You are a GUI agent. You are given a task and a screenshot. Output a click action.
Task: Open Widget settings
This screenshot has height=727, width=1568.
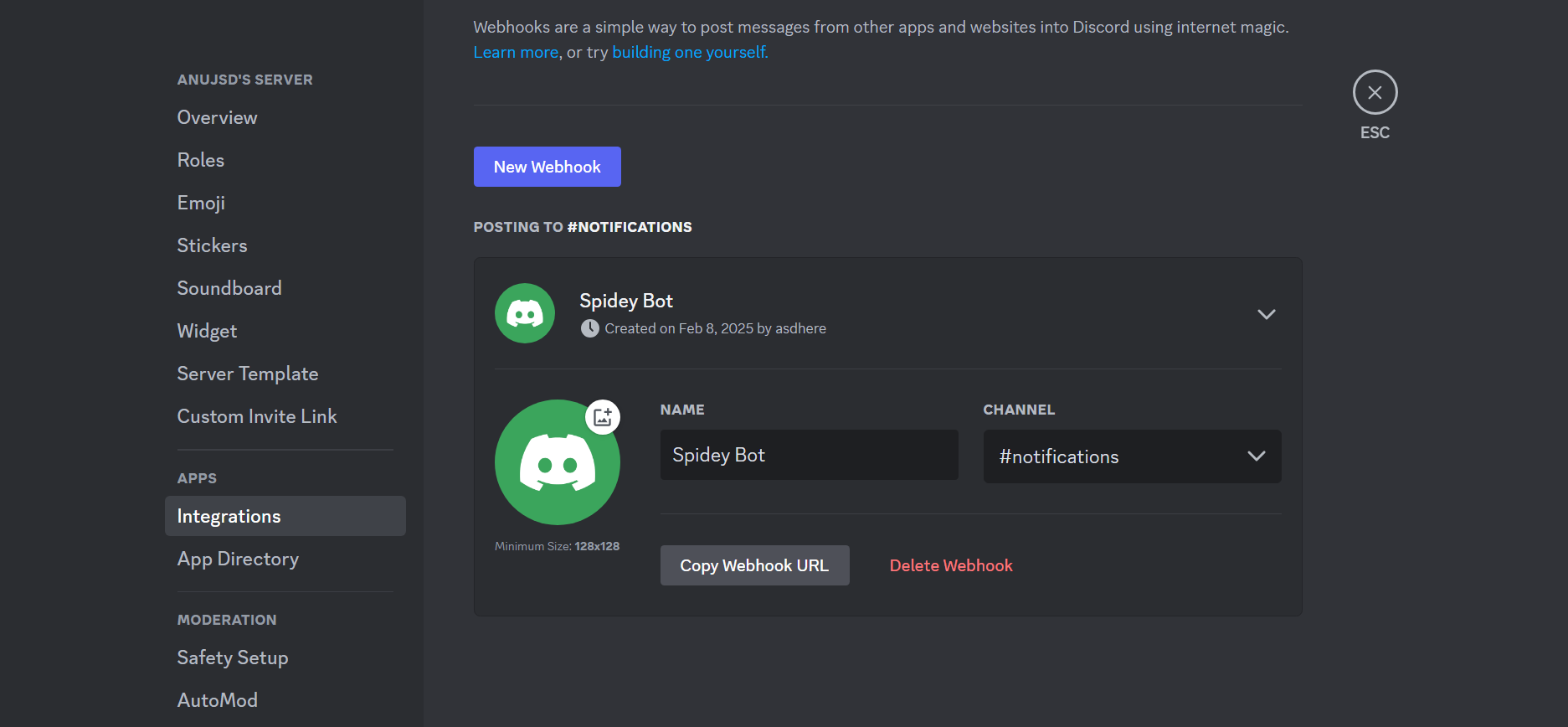285,331
